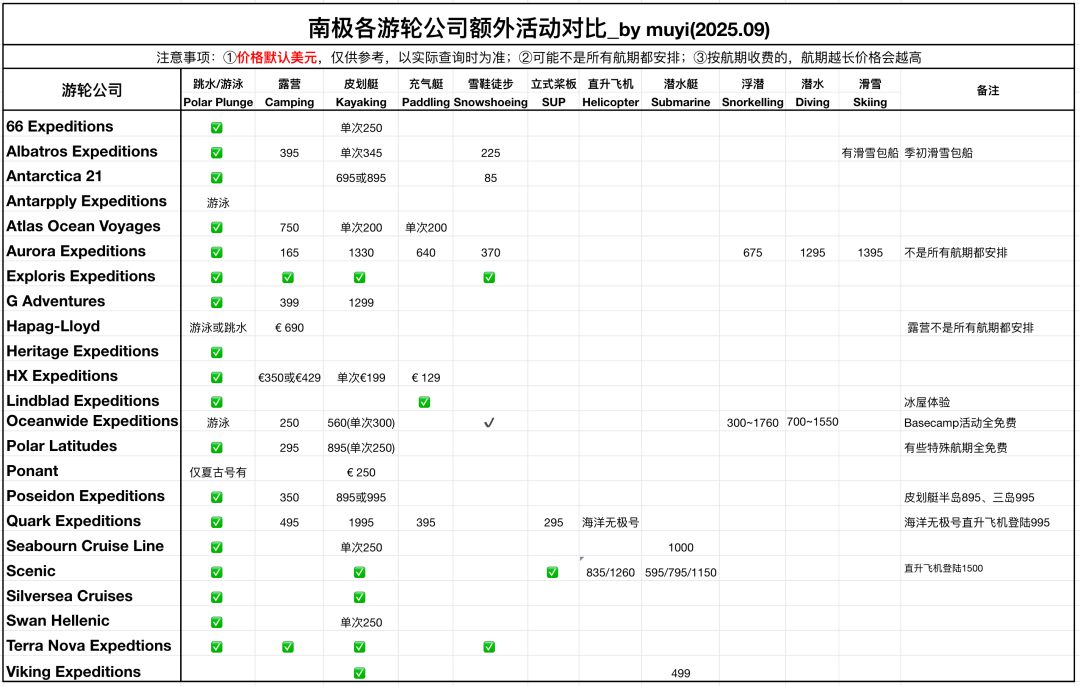Click the Diving column header

813,102
